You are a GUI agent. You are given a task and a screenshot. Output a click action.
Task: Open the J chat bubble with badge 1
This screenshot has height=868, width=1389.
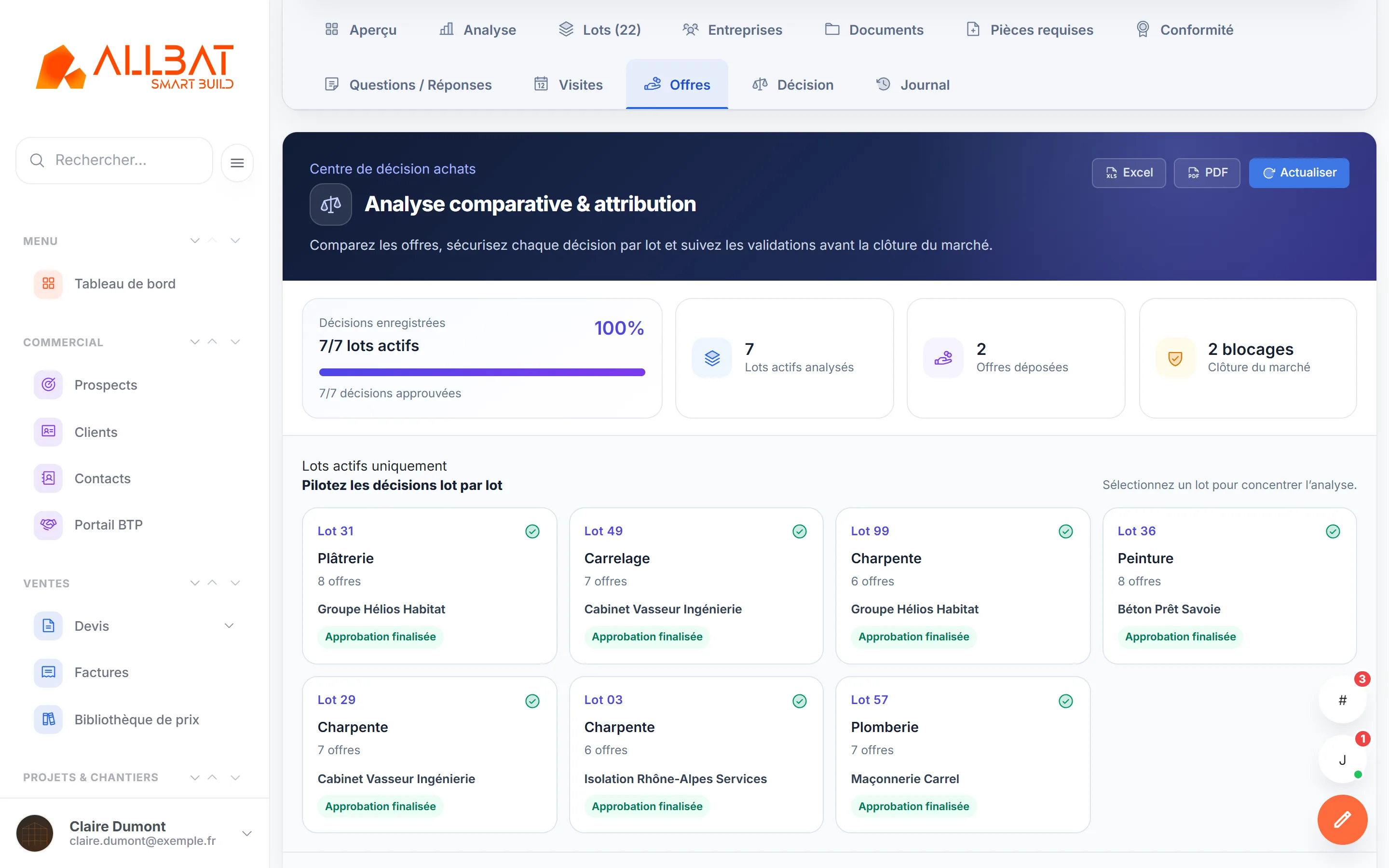pos(1343,759)
